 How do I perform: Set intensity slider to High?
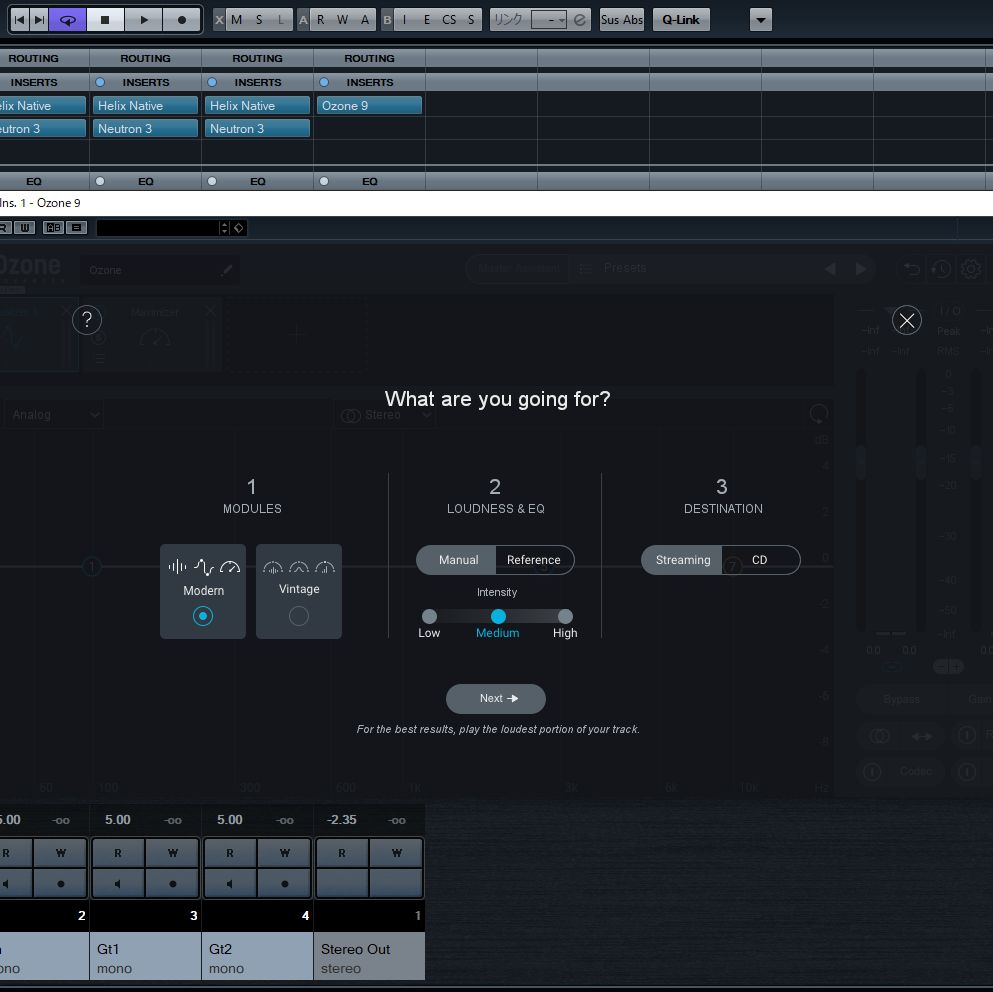565,616
